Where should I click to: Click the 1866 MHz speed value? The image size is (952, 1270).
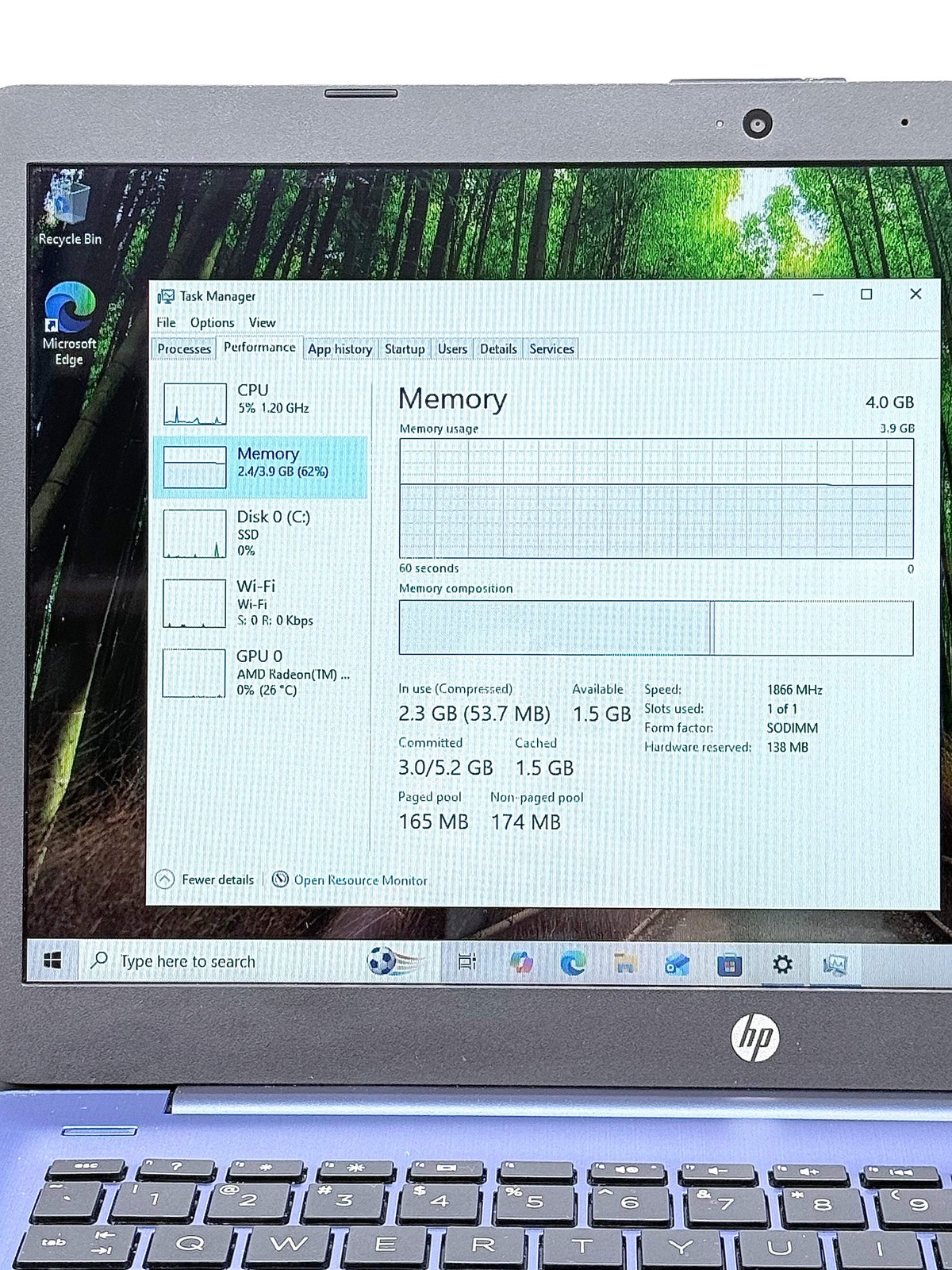[794, 690]
